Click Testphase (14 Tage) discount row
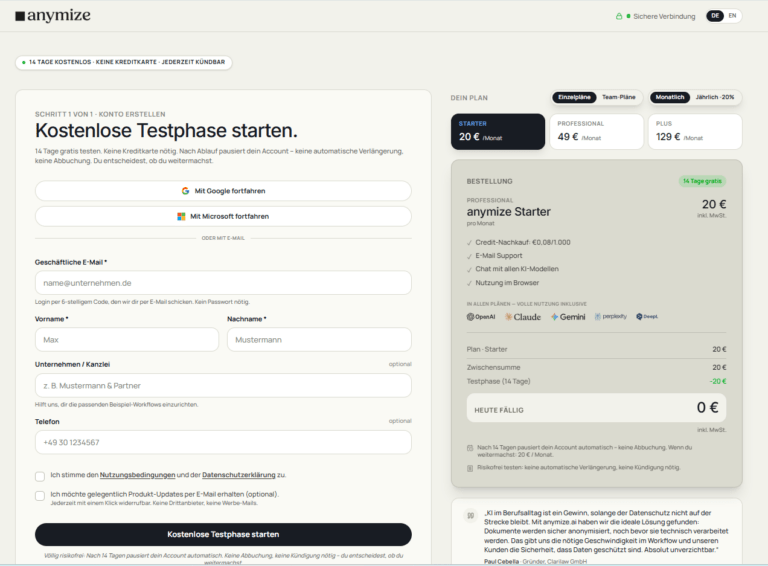Viewport: 768px width, 566px height. pyautogui.click(x=597, y=381)
